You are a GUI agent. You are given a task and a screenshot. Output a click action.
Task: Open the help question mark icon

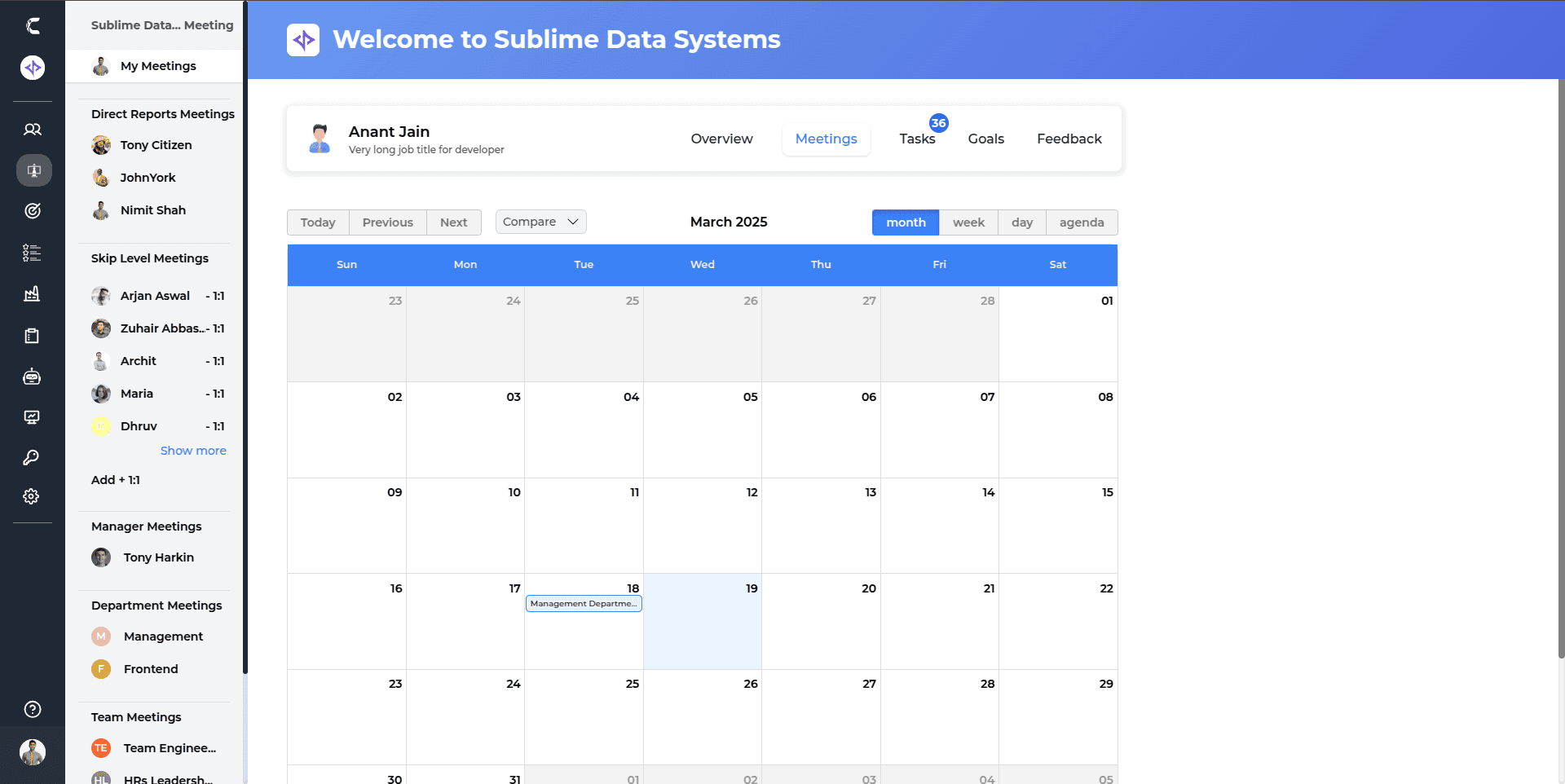pyautogui.click(x=33, y=709)
